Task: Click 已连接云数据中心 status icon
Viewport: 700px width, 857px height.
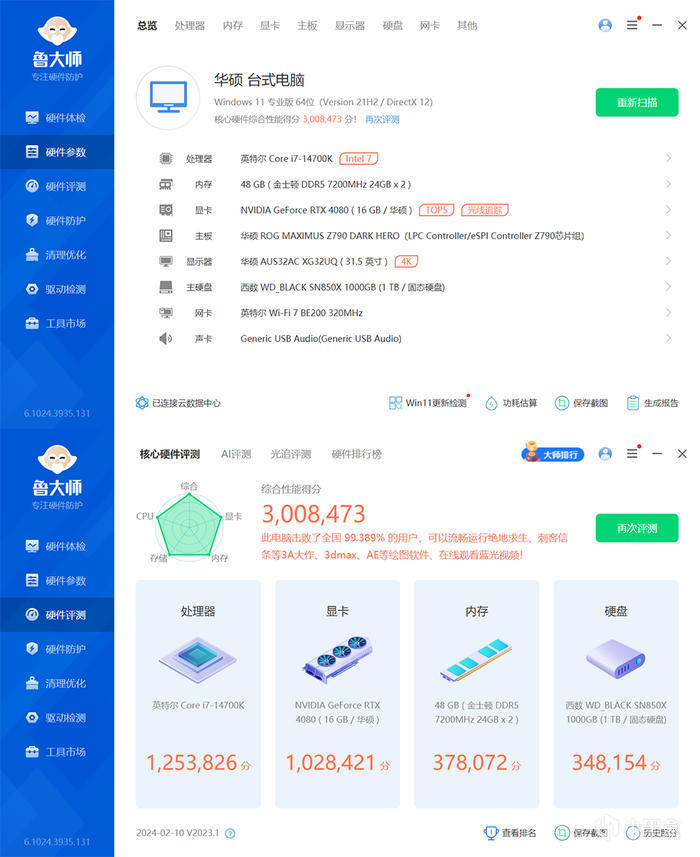Action: tap(142, 403)
